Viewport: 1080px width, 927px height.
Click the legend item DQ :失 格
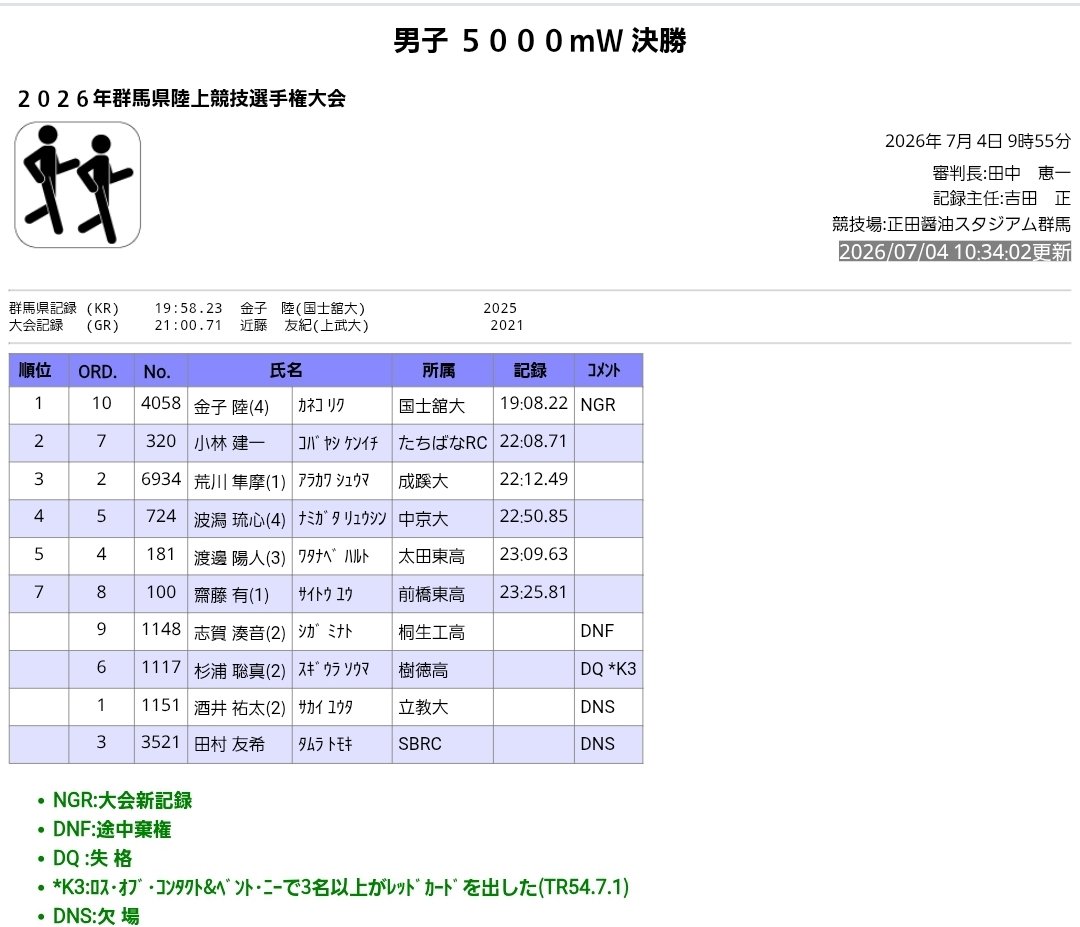(x=92, y=858)
